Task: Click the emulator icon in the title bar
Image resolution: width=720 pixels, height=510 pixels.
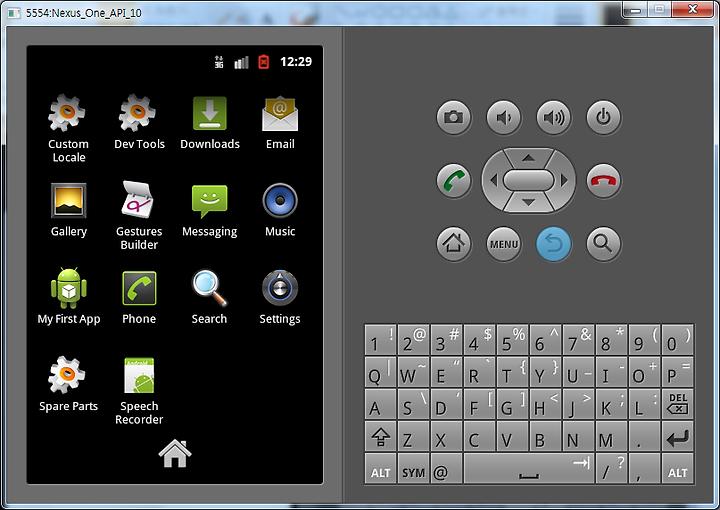Action: [x=14, y=13]
